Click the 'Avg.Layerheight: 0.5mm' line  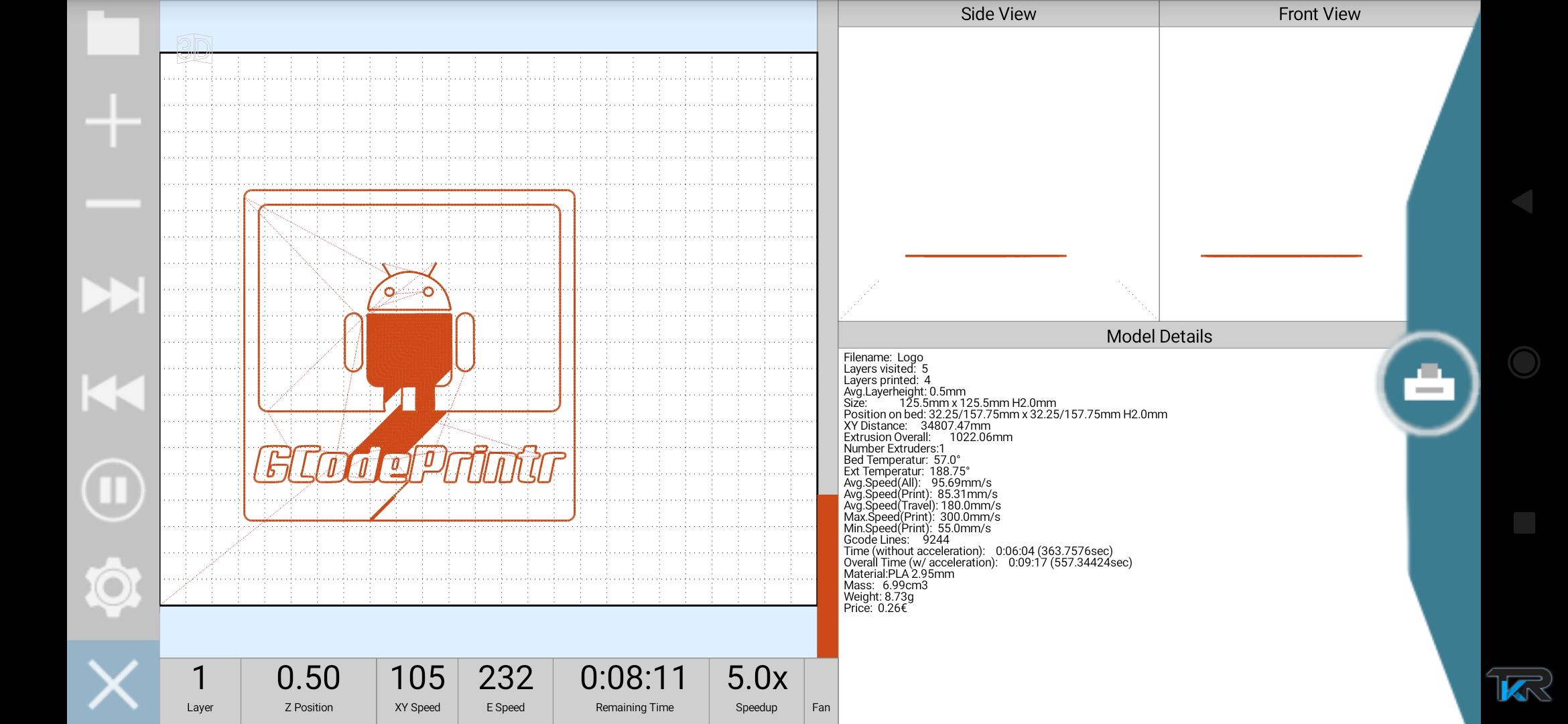click(905, 391)
